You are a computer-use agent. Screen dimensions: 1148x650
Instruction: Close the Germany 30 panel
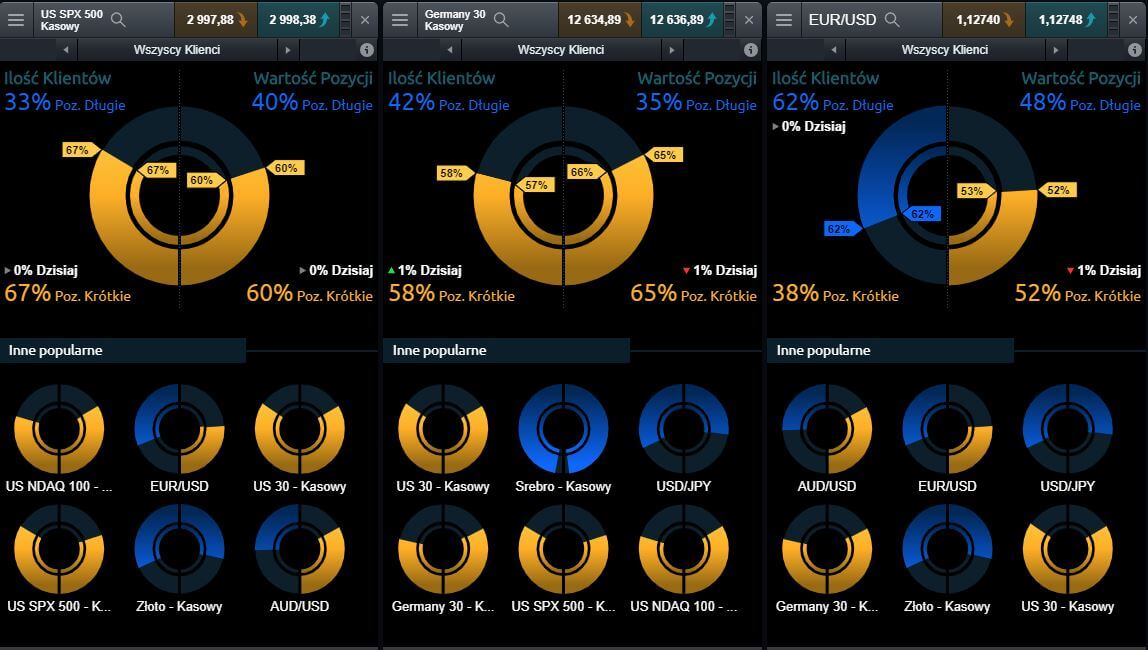(x=749, y=19)
